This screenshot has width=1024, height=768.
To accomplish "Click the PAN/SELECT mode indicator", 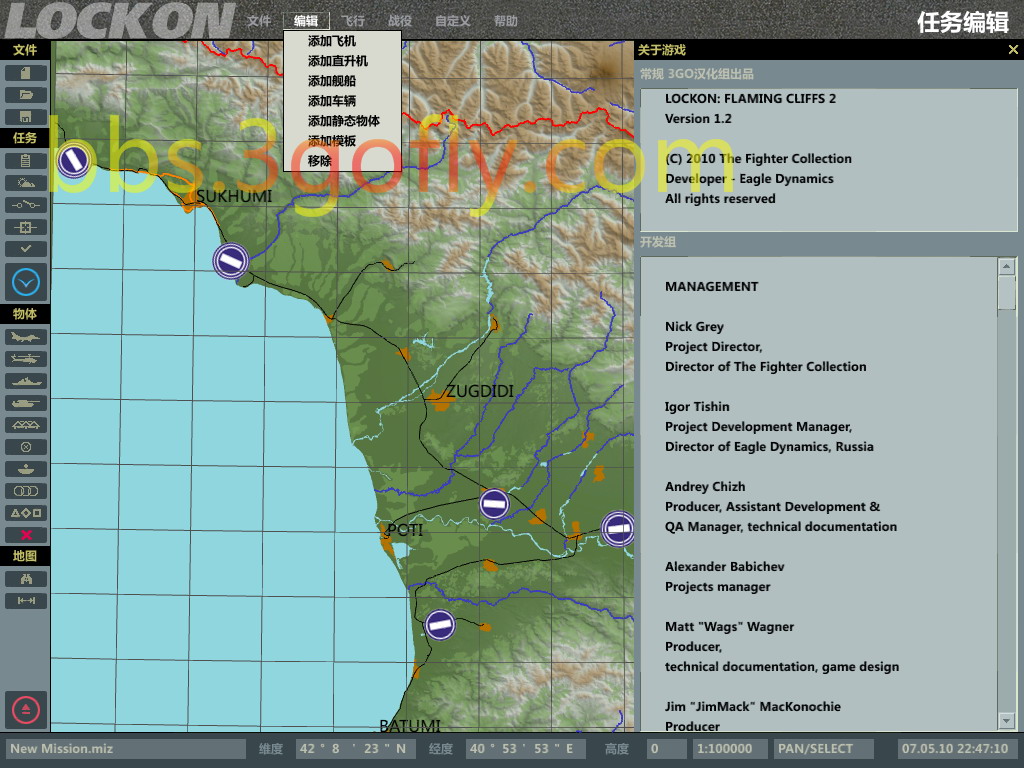I will coord(823,749).
